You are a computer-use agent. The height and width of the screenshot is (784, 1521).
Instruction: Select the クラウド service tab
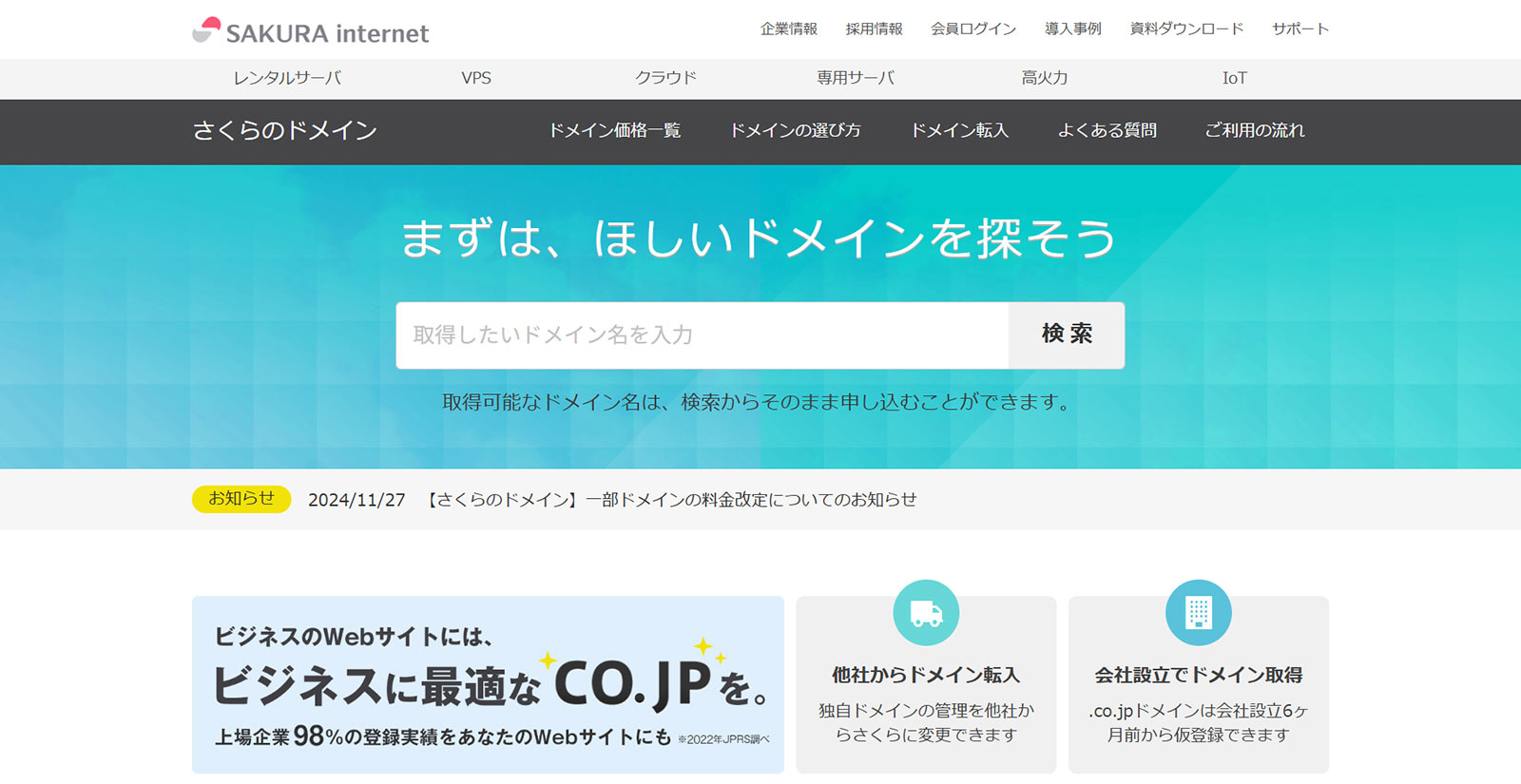(665, 78)
